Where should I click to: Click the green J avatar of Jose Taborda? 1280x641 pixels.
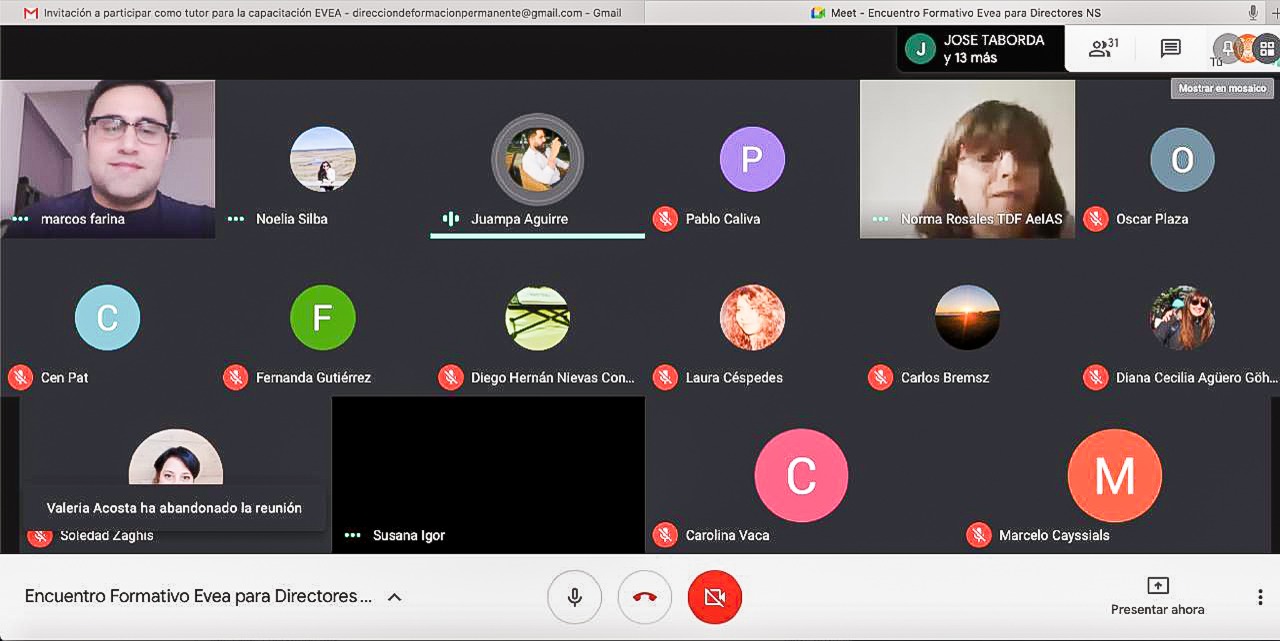[x=920, y=48]
